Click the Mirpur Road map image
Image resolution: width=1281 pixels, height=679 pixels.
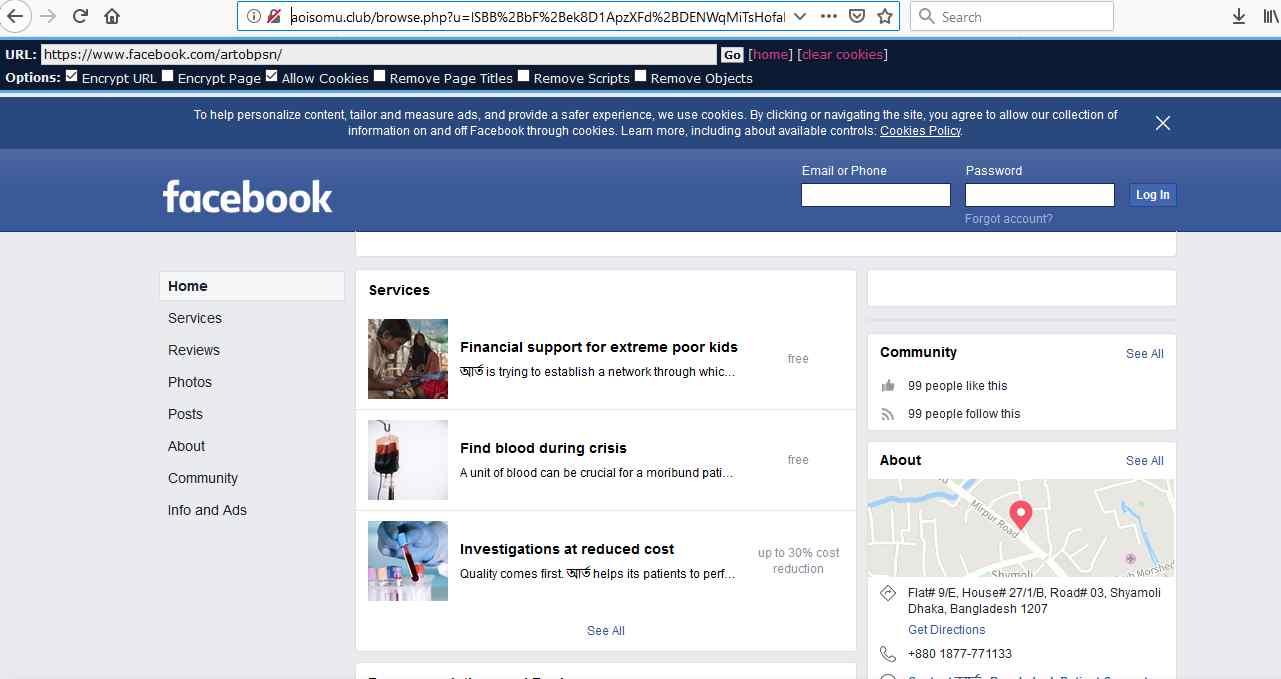[1021, 528]
